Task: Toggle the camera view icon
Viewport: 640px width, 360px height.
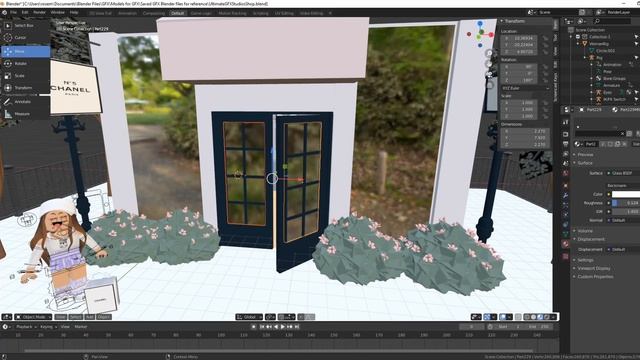Action: [x=489, y=74]
